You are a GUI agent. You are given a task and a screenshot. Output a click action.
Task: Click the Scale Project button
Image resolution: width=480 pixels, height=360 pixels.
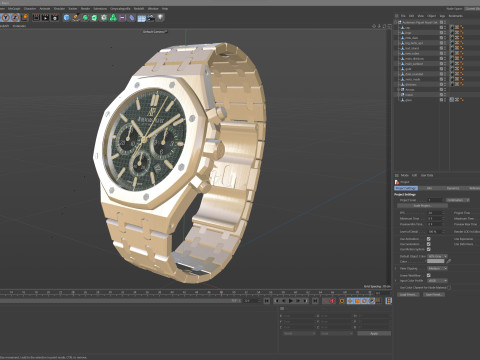click(422, 206)
